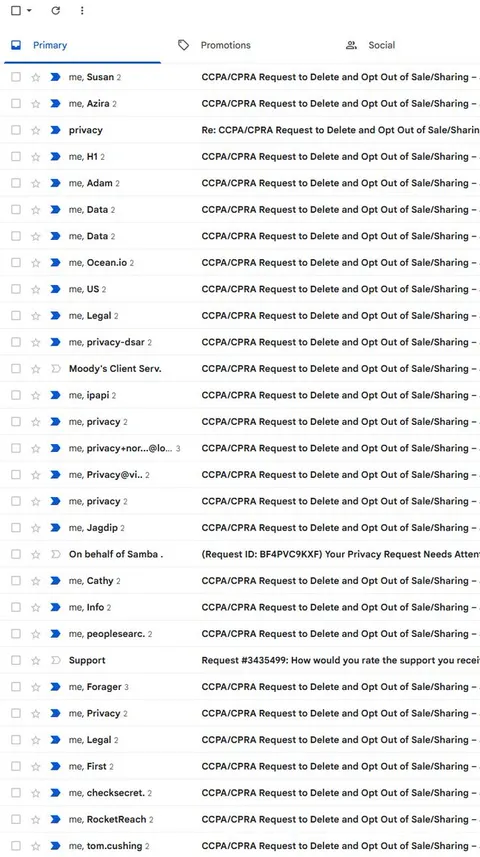Screen dimensions: 480x857
Task: Click importance marker on 'me, First' row
Action: (x=55, y=766)
